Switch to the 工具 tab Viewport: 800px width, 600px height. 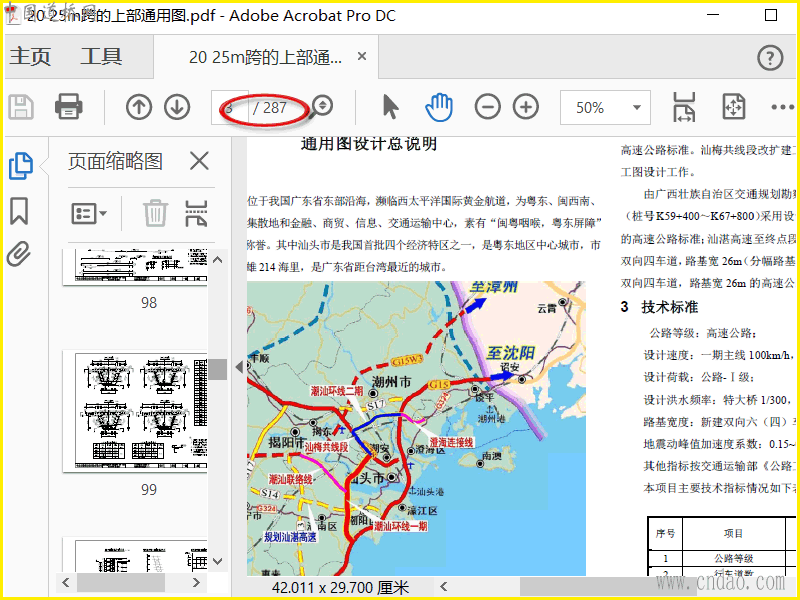click(101, 56)
